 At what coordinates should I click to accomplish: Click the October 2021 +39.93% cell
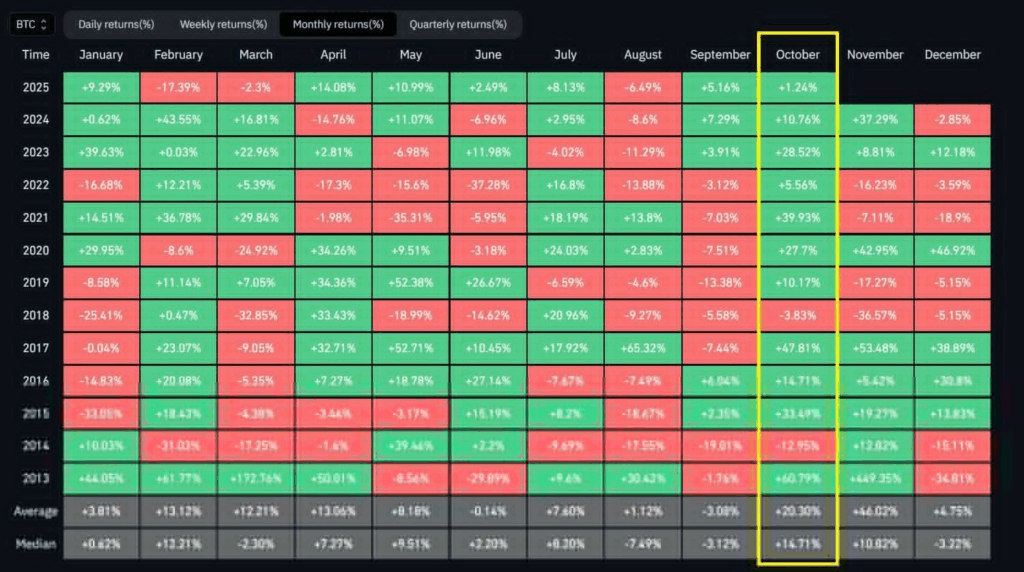coord(797,218)
